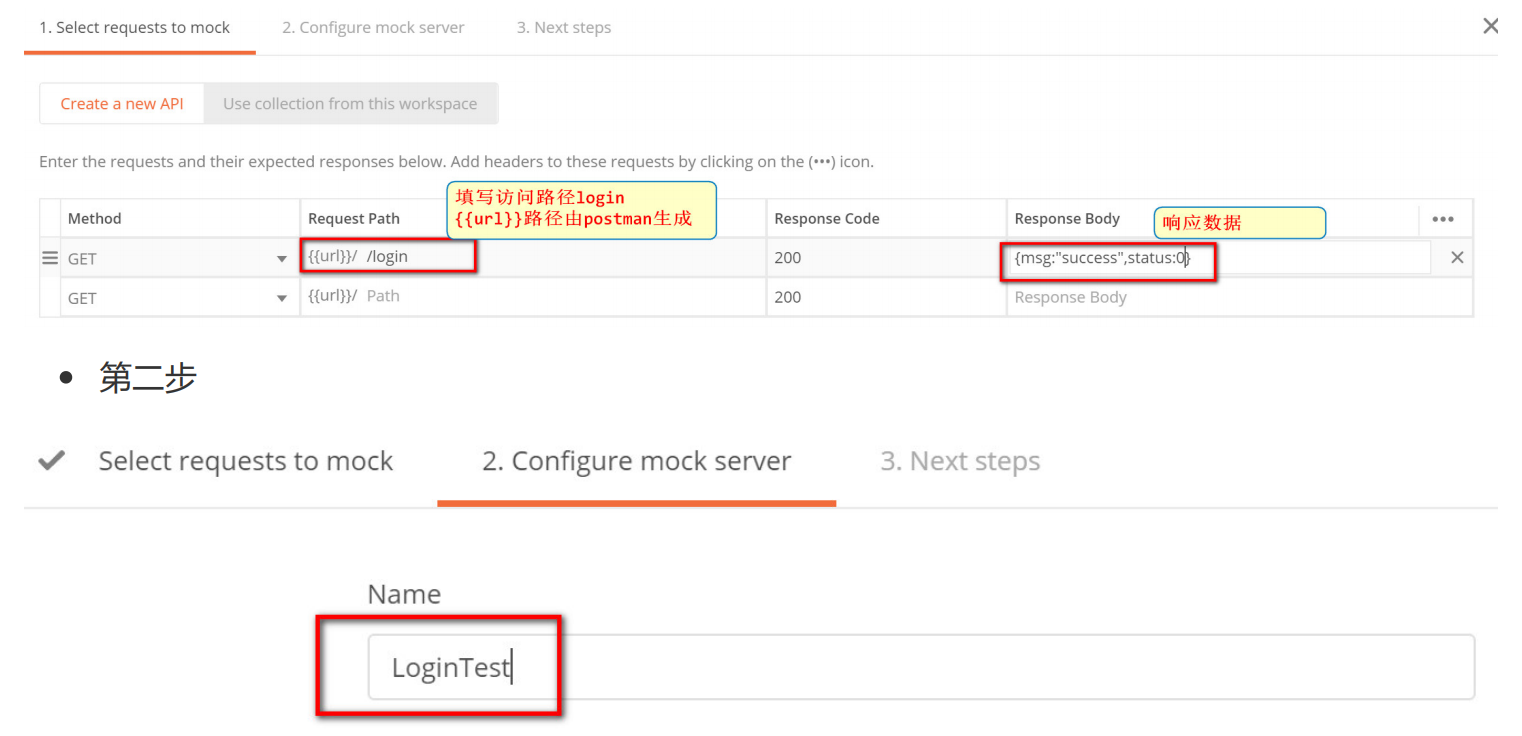Select large '2. Configure mock server' step
The height and width of the screenshot is (736, 1522).
637,461
